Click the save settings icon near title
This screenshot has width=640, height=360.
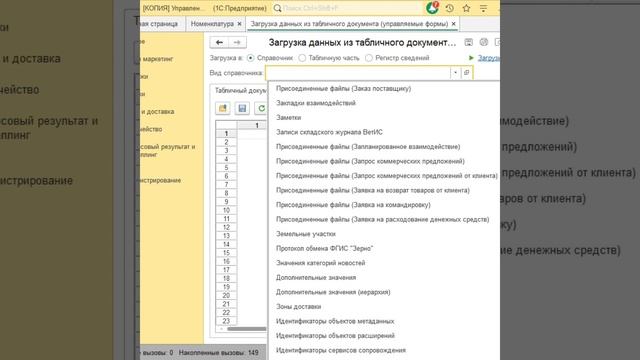coord(469,42)
